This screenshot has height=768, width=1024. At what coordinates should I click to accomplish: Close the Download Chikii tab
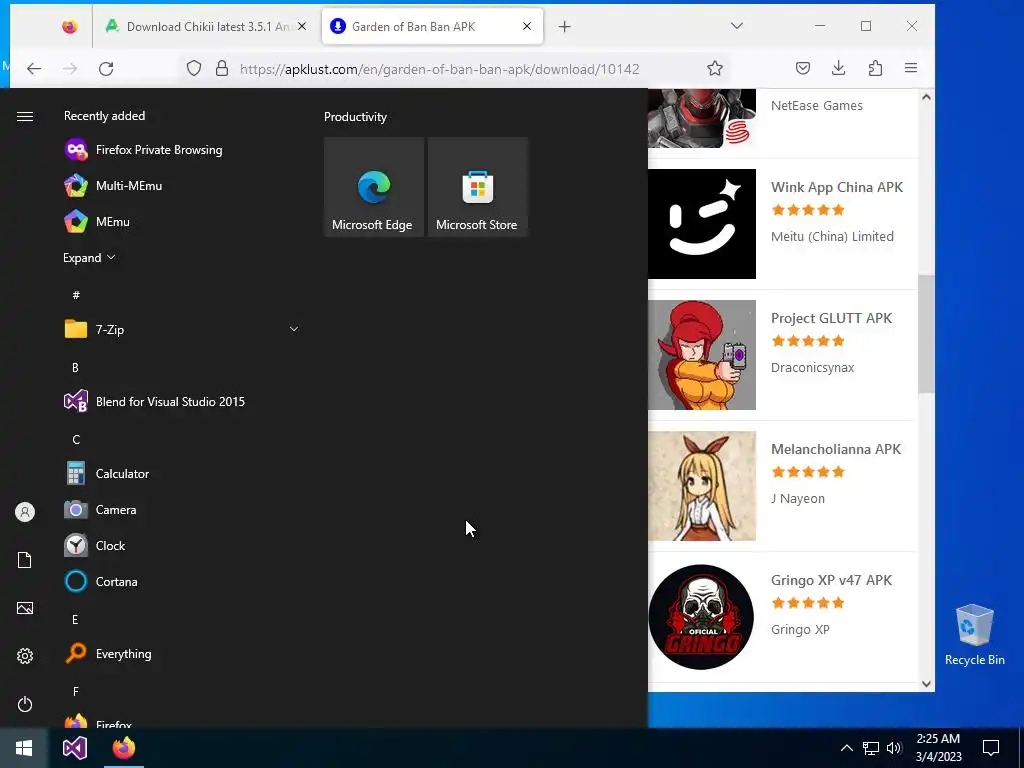(x=302, y=26)
